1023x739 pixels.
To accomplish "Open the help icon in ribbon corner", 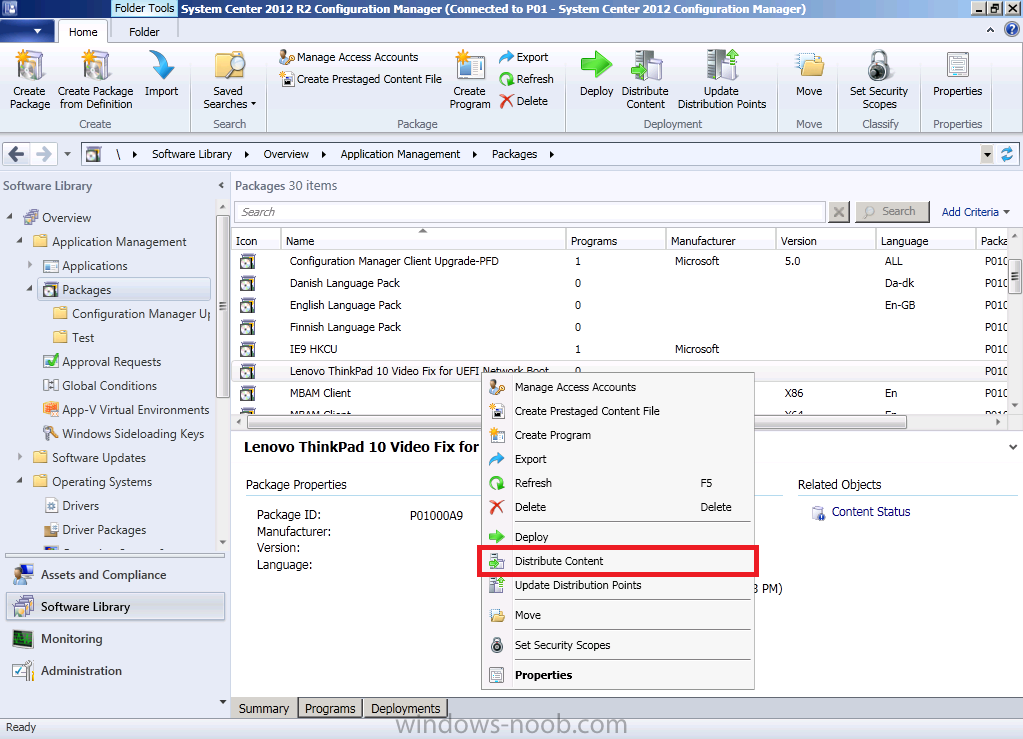I will [1011, 30].
